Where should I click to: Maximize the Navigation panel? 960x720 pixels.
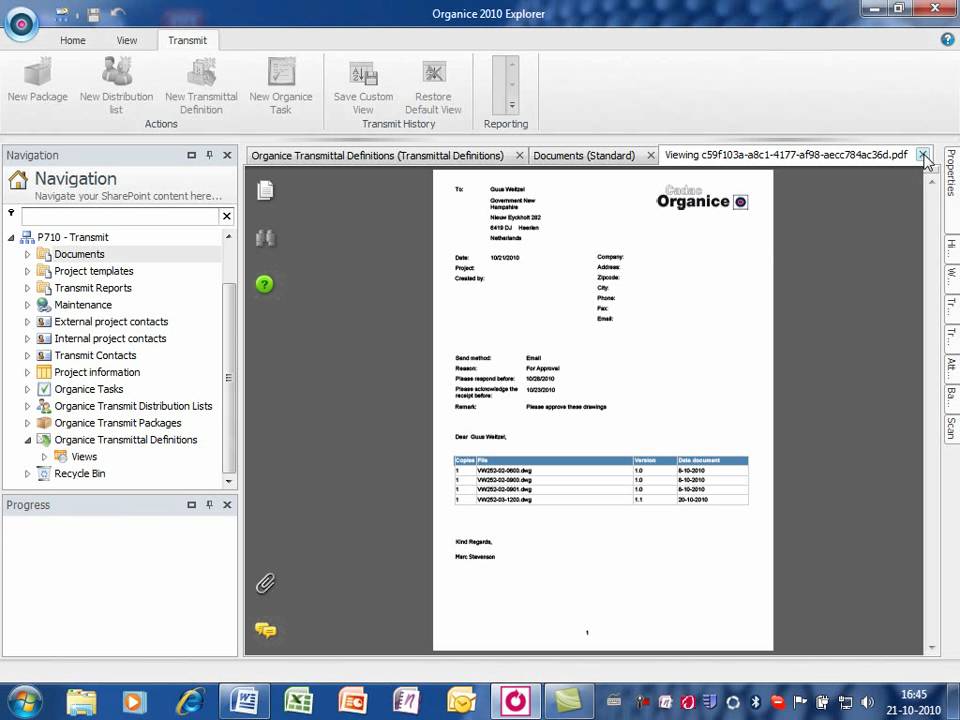point(192,156)
